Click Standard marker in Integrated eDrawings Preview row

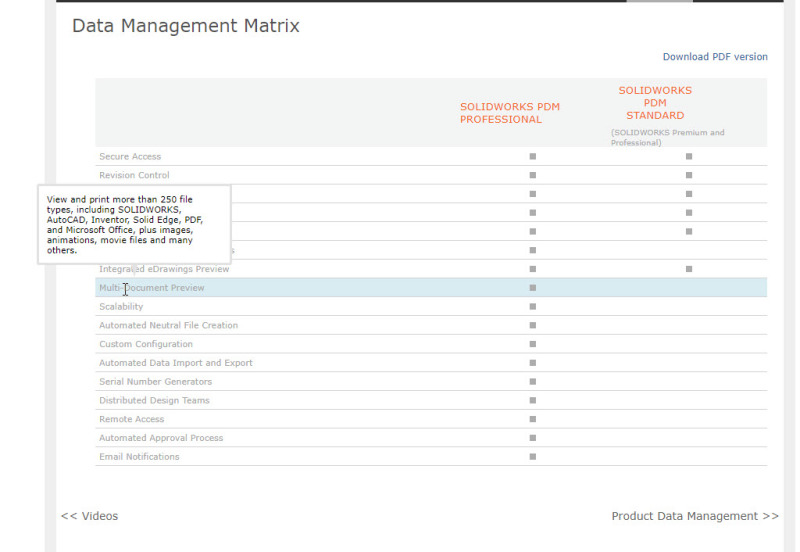coord(689,269)
